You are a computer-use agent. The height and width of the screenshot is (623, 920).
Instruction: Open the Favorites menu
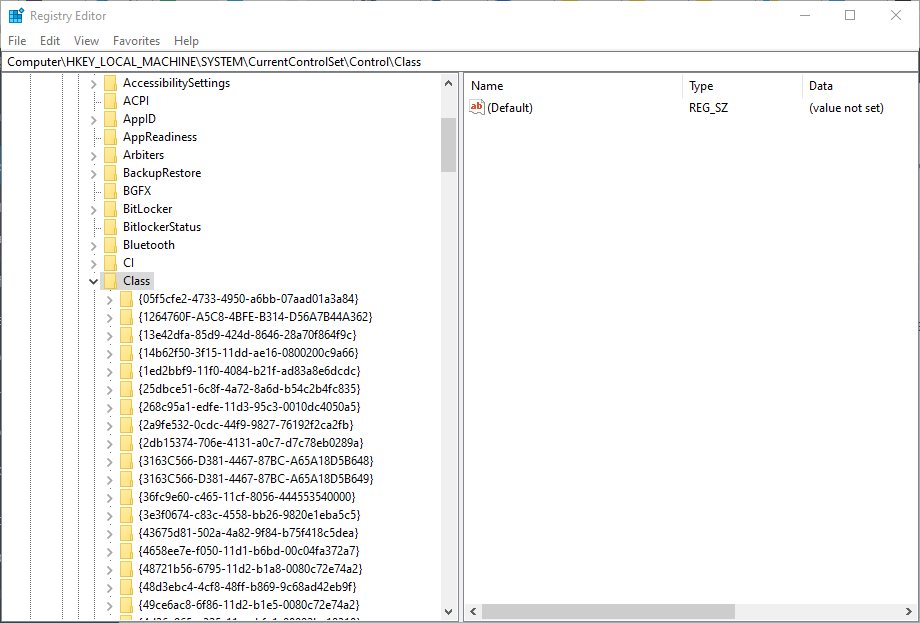tap(136, 40)
